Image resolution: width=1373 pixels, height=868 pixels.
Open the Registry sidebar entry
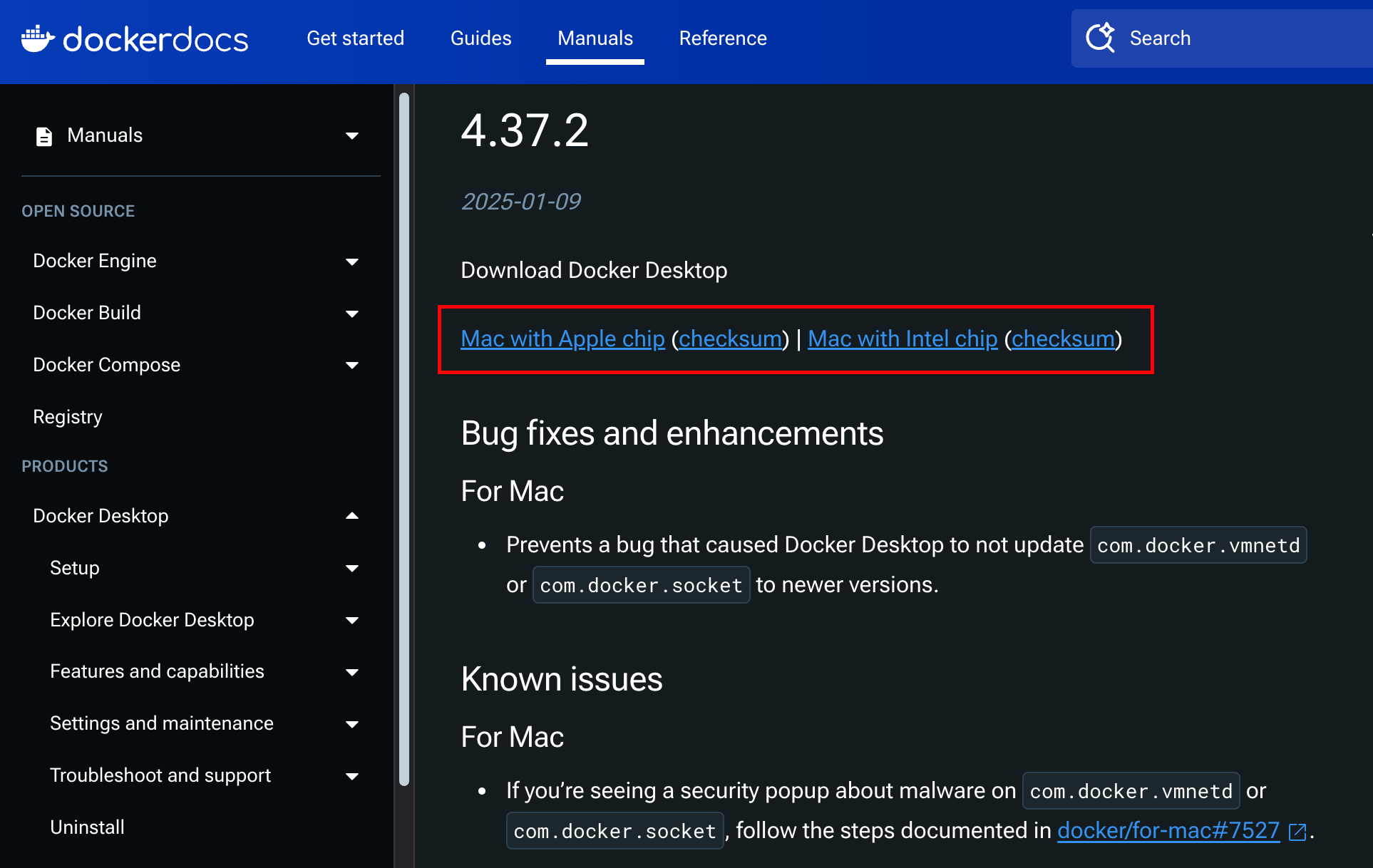(68, 417)
